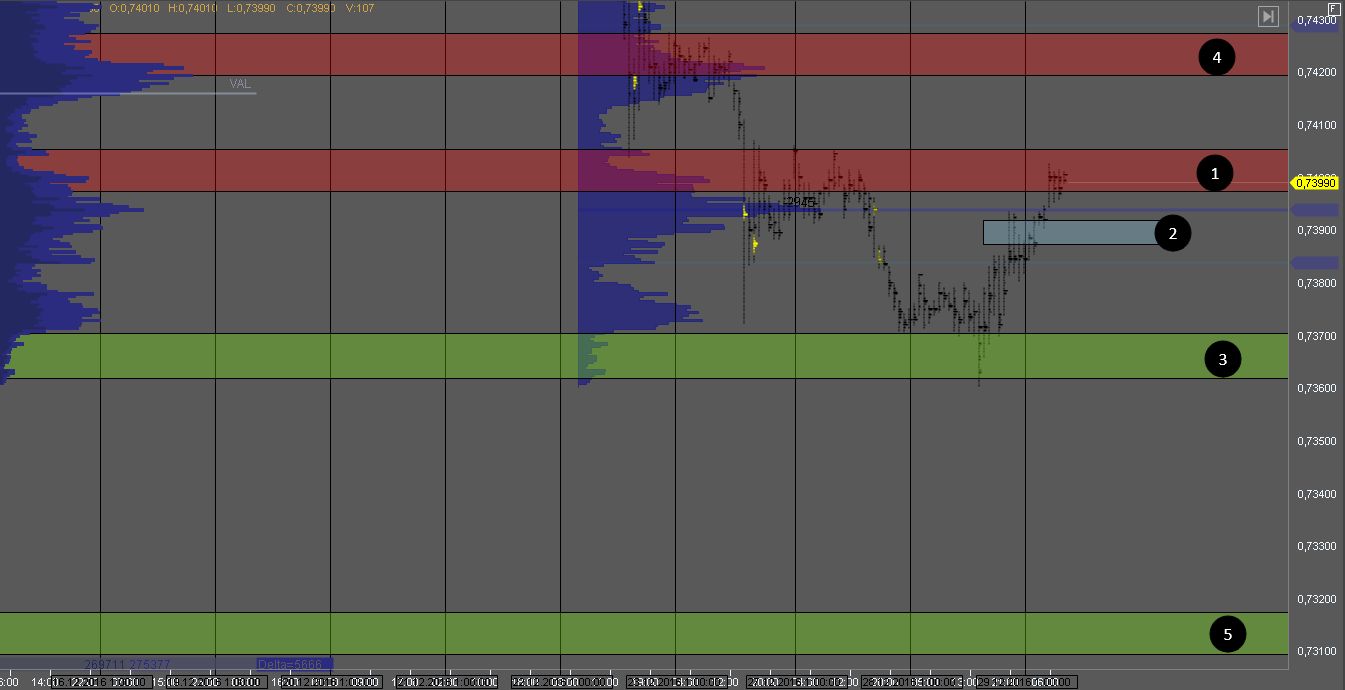1345x690 pixels.
Task: Click the black circle marker numbered 2
Action: (1173, 234)
